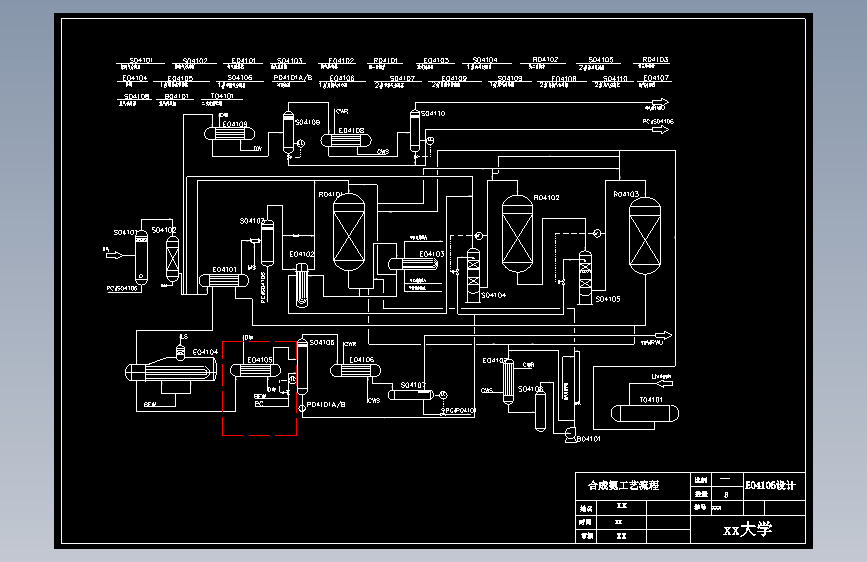Pick the S04106 tall separator vessel

tap(302, 366)
